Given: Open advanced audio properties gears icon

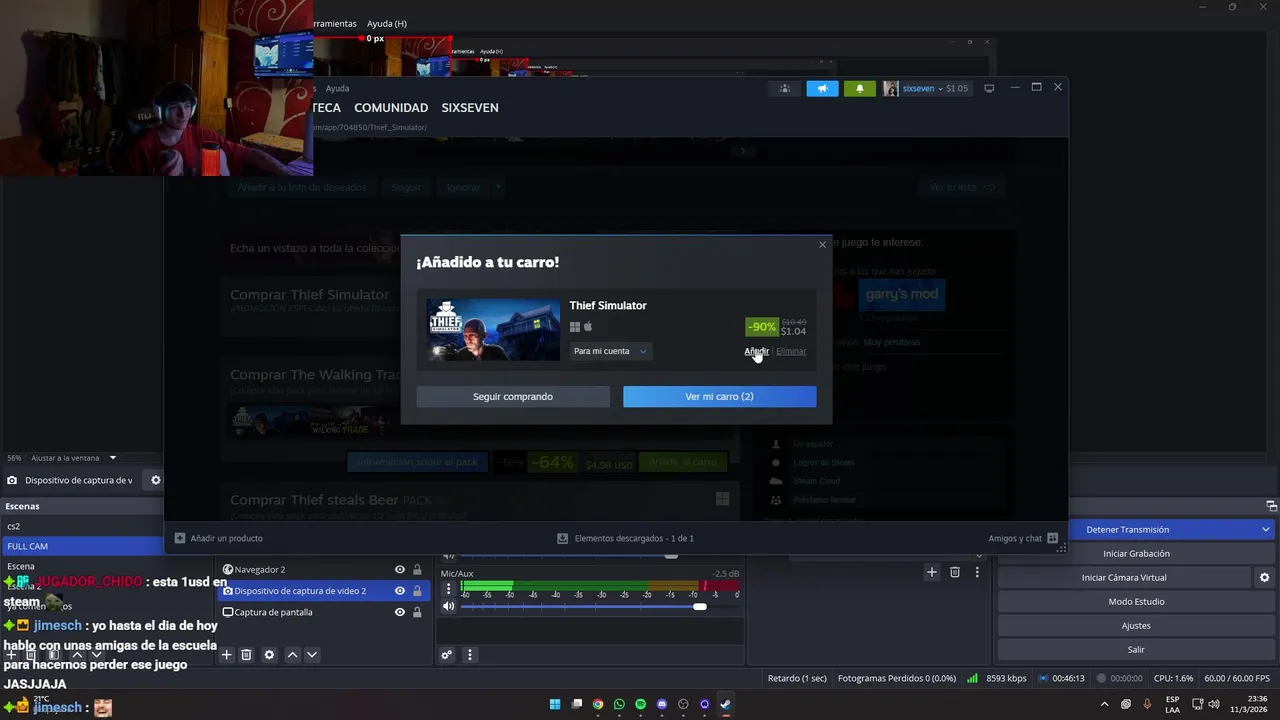Looking at the screenshot, I should 447,655.
